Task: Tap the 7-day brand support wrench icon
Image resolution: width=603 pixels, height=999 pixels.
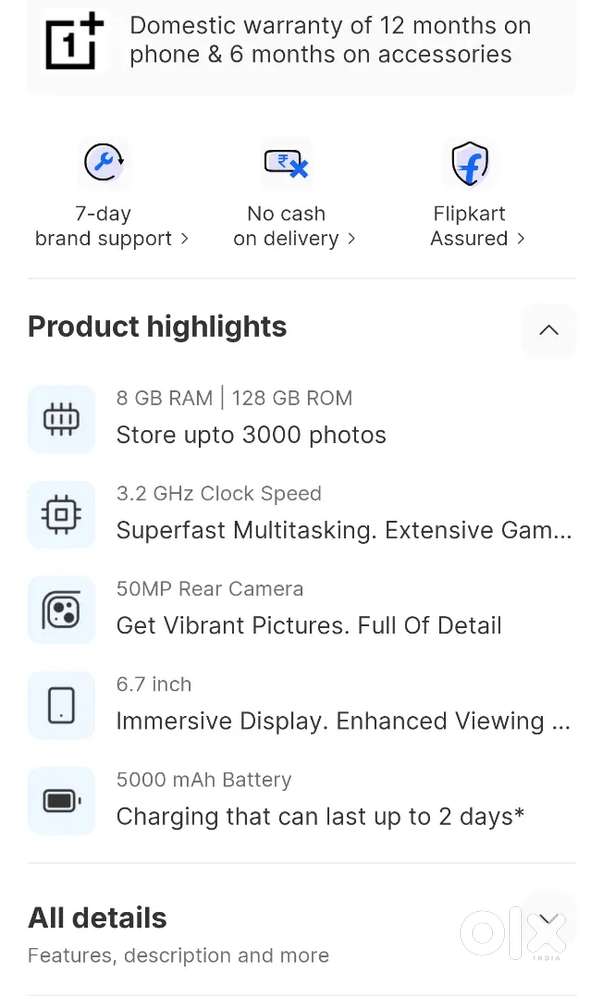Action: (103, 162)
